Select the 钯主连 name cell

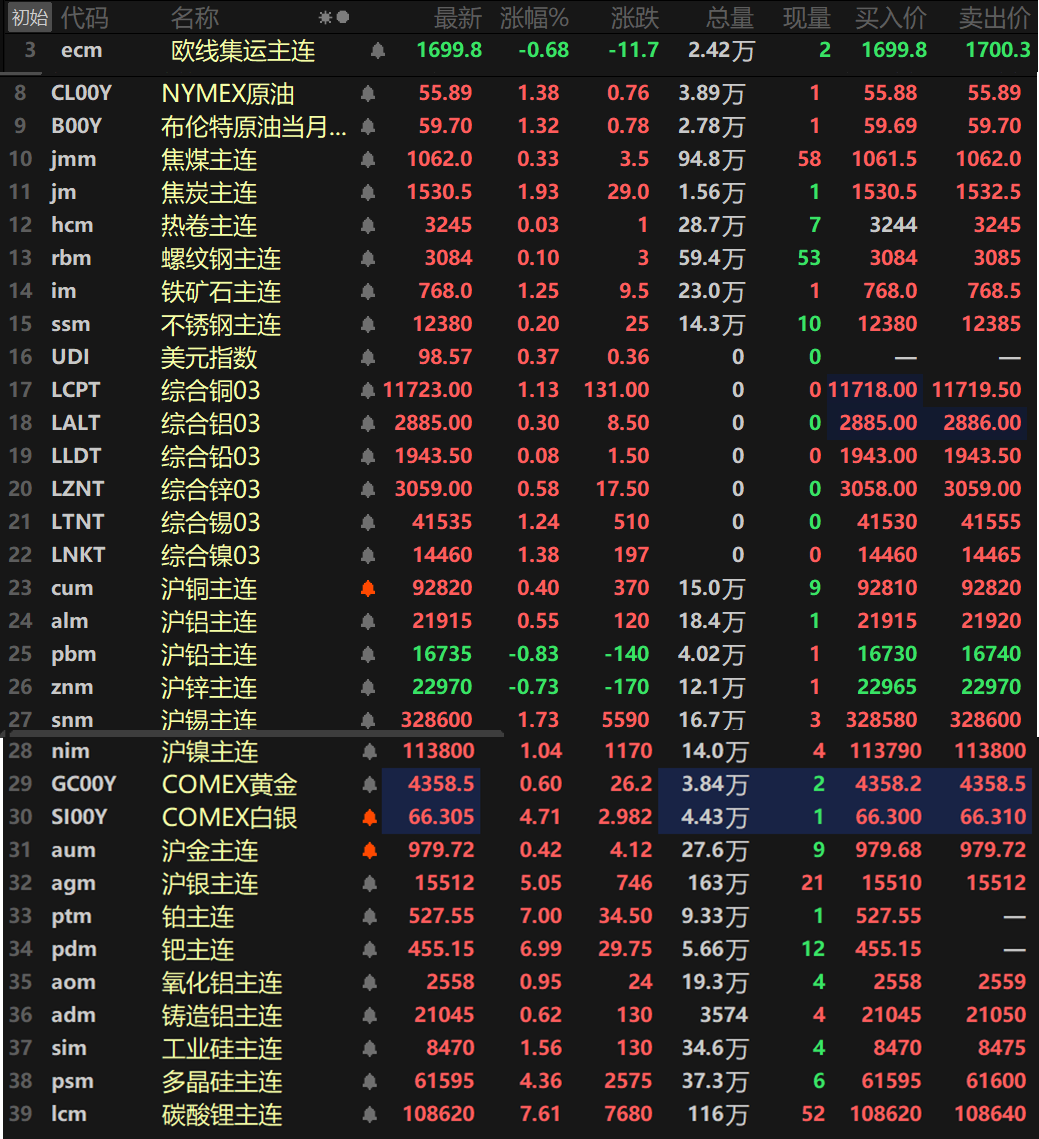[198, 949]
